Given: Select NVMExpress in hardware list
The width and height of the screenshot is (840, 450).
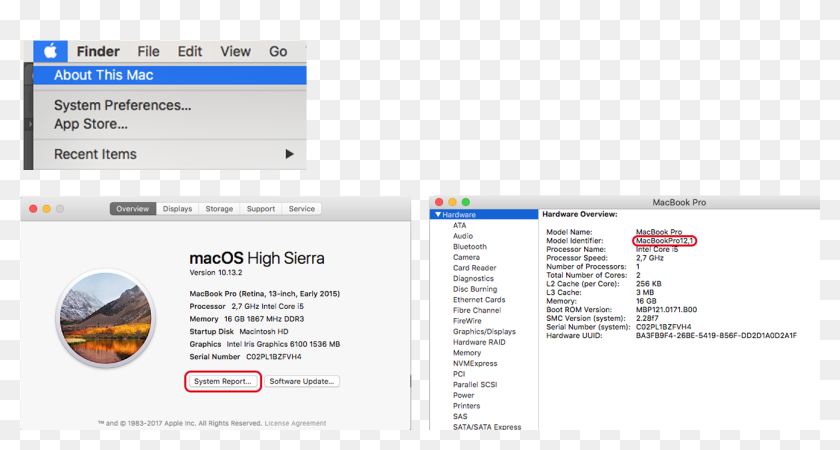Looking at the screenshot, I should [x=475, y=363].
